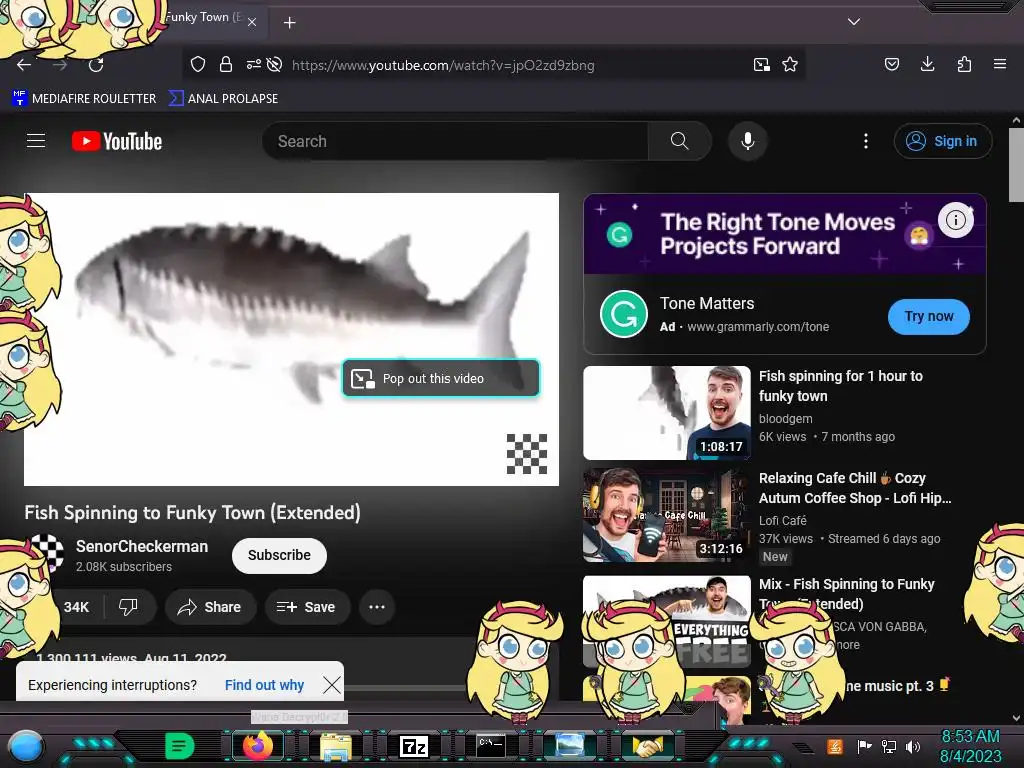The height and width of the screenshot is (768, 1024).
Task: Subscribe to SenorCheckerman
Action: pyautogui.click(x=279, y=555)
